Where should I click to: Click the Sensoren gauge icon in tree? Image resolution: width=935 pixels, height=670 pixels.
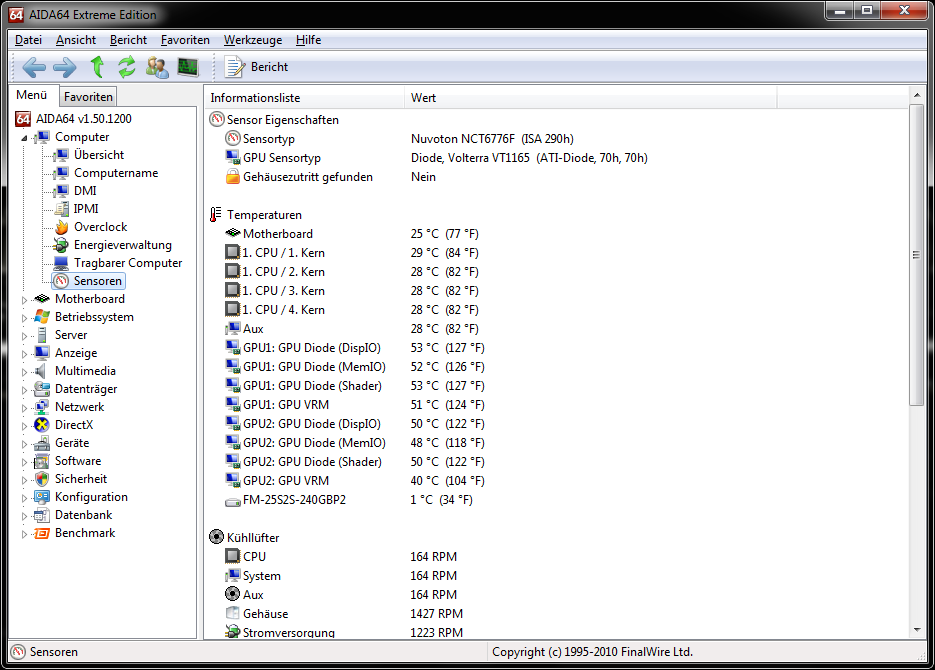click(61, 281)
